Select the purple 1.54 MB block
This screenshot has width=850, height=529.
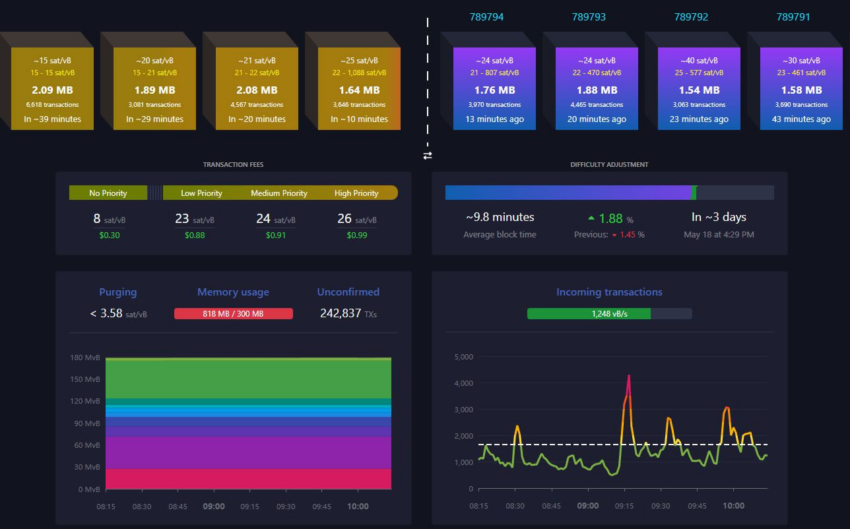[699, 88]
